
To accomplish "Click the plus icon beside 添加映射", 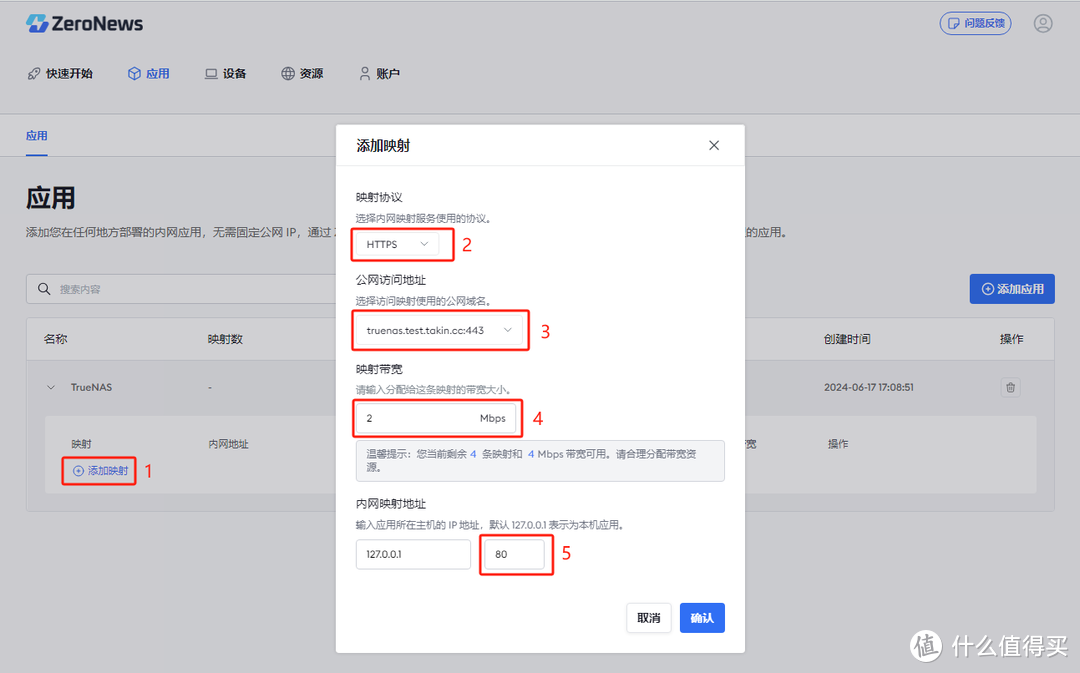I will pyautogui.click(x=77, y=471).
